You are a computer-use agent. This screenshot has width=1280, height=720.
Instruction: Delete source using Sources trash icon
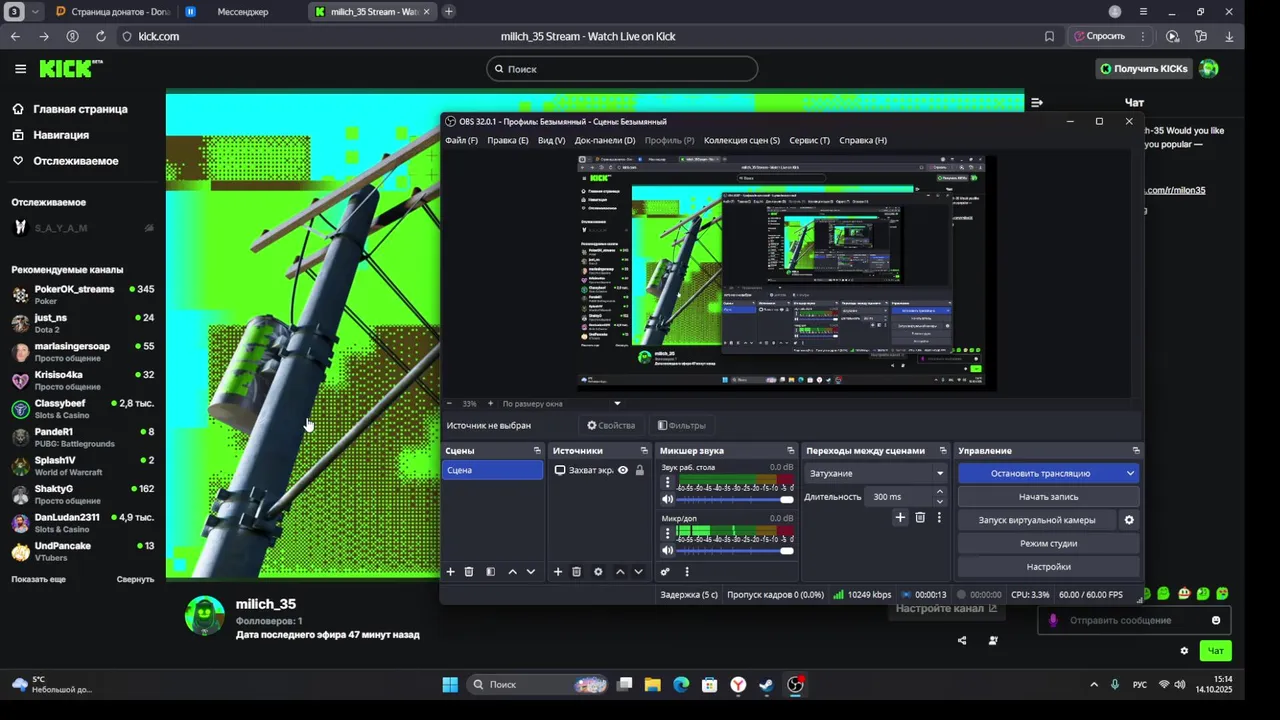pyautogui.click(x=577, y=572)
